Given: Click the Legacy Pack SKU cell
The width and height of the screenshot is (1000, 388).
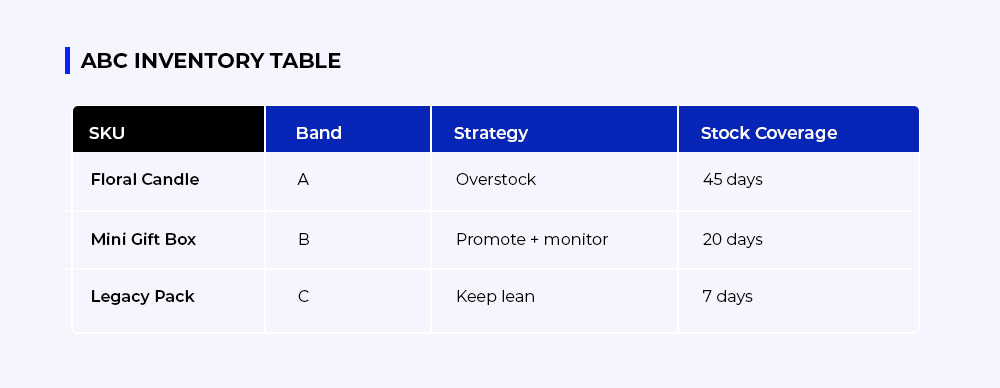Looking at the screenshot, I should [x=168, y=301].
